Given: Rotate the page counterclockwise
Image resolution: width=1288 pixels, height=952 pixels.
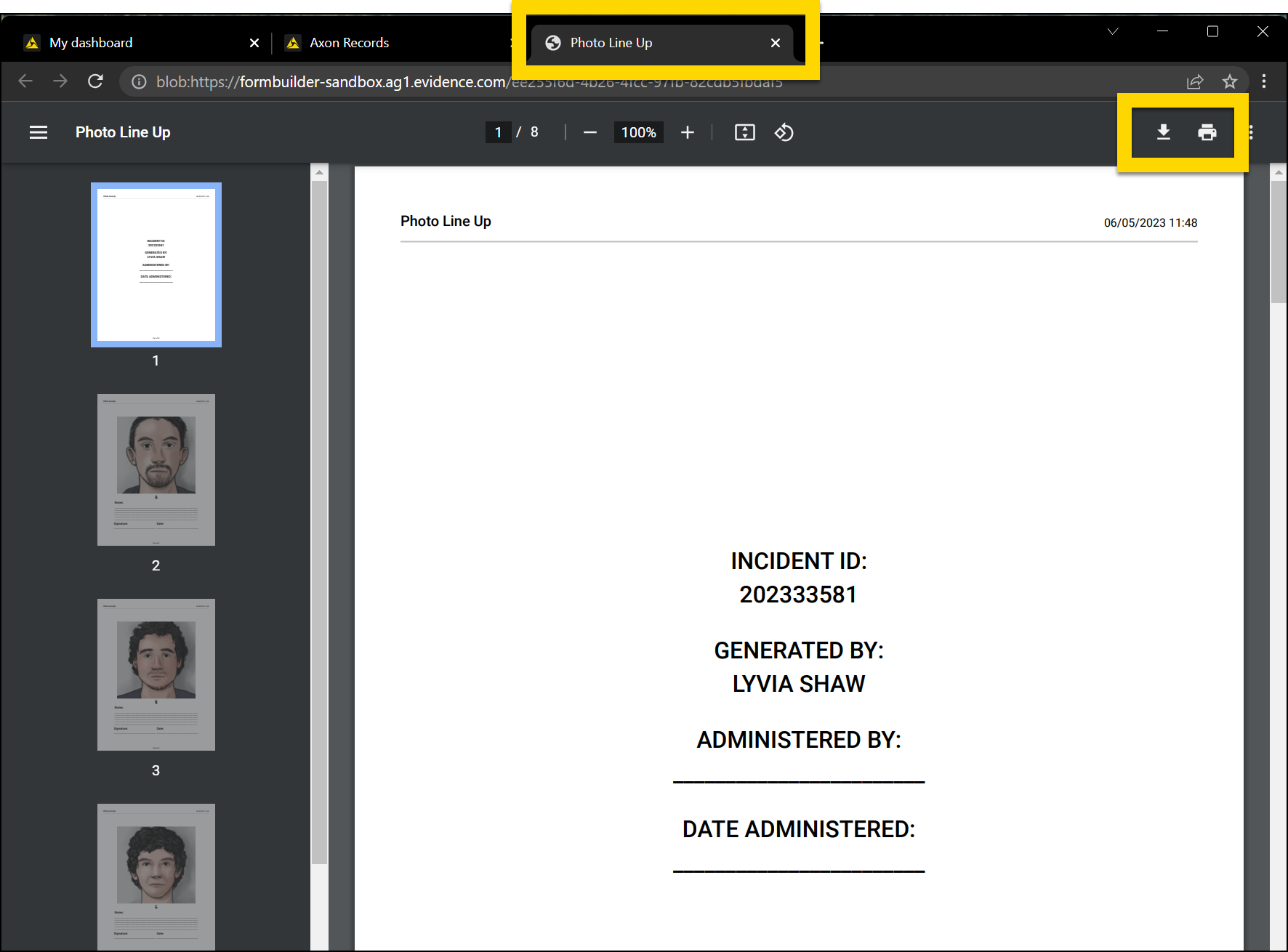Looking at the screenshot, I should tap(784, 132).
